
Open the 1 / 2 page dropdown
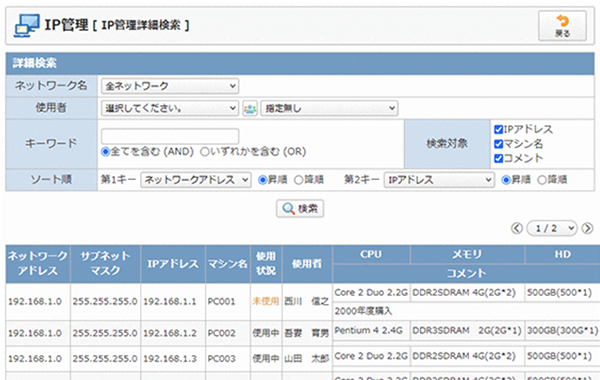click(x=552, y=228)
